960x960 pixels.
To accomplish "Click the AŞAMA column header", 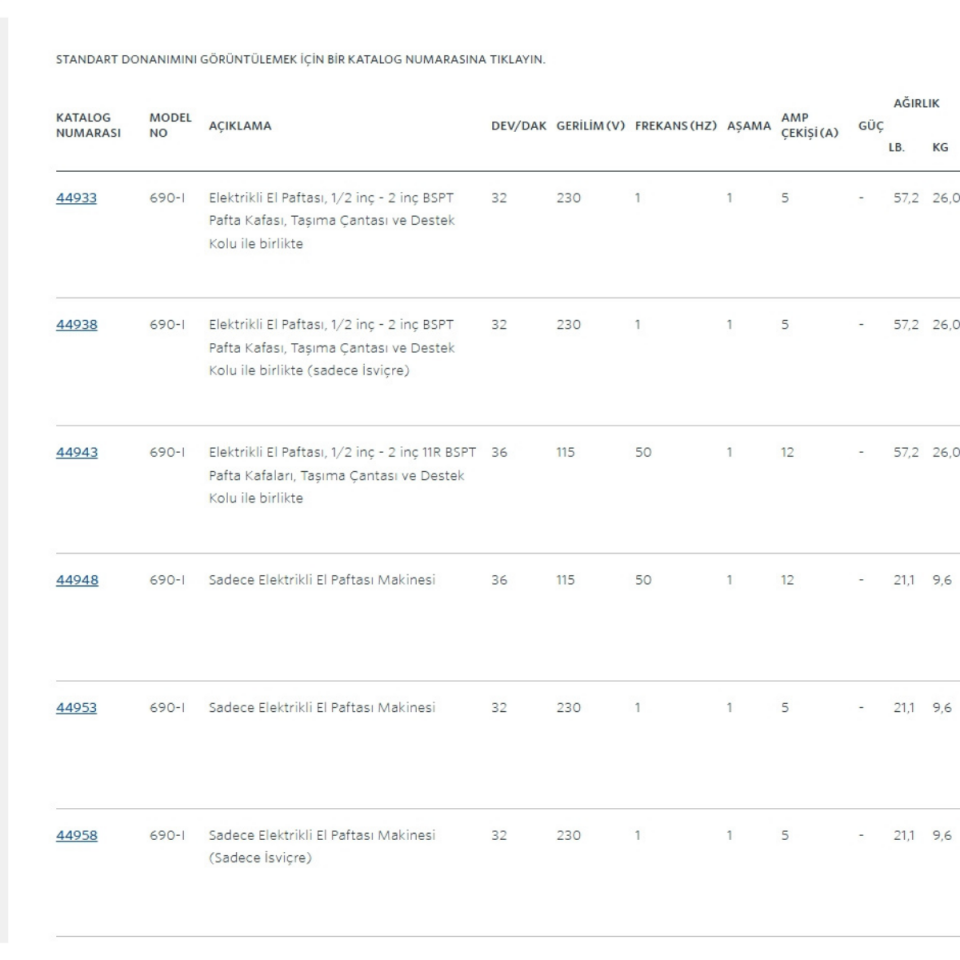I will pyautogui.click(x=748, y=126).
